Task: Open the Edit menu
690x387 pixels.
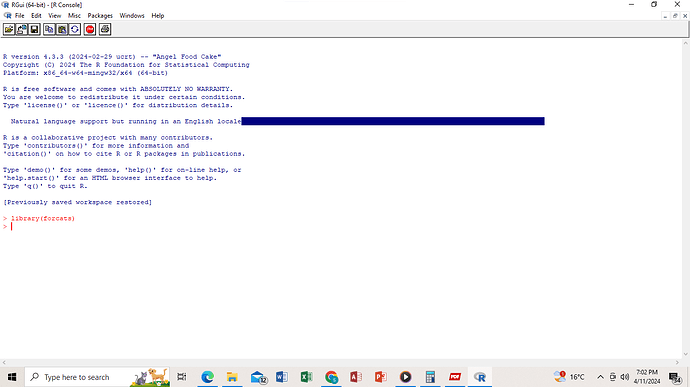Action: [x=36, y=15]
